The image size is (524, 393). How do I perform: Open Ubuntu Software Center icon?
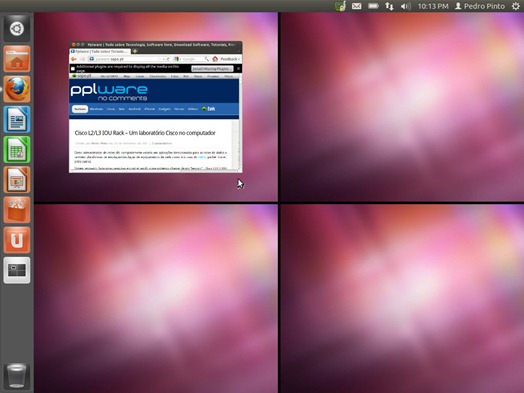pyautogui.click(x=17, y=210)
